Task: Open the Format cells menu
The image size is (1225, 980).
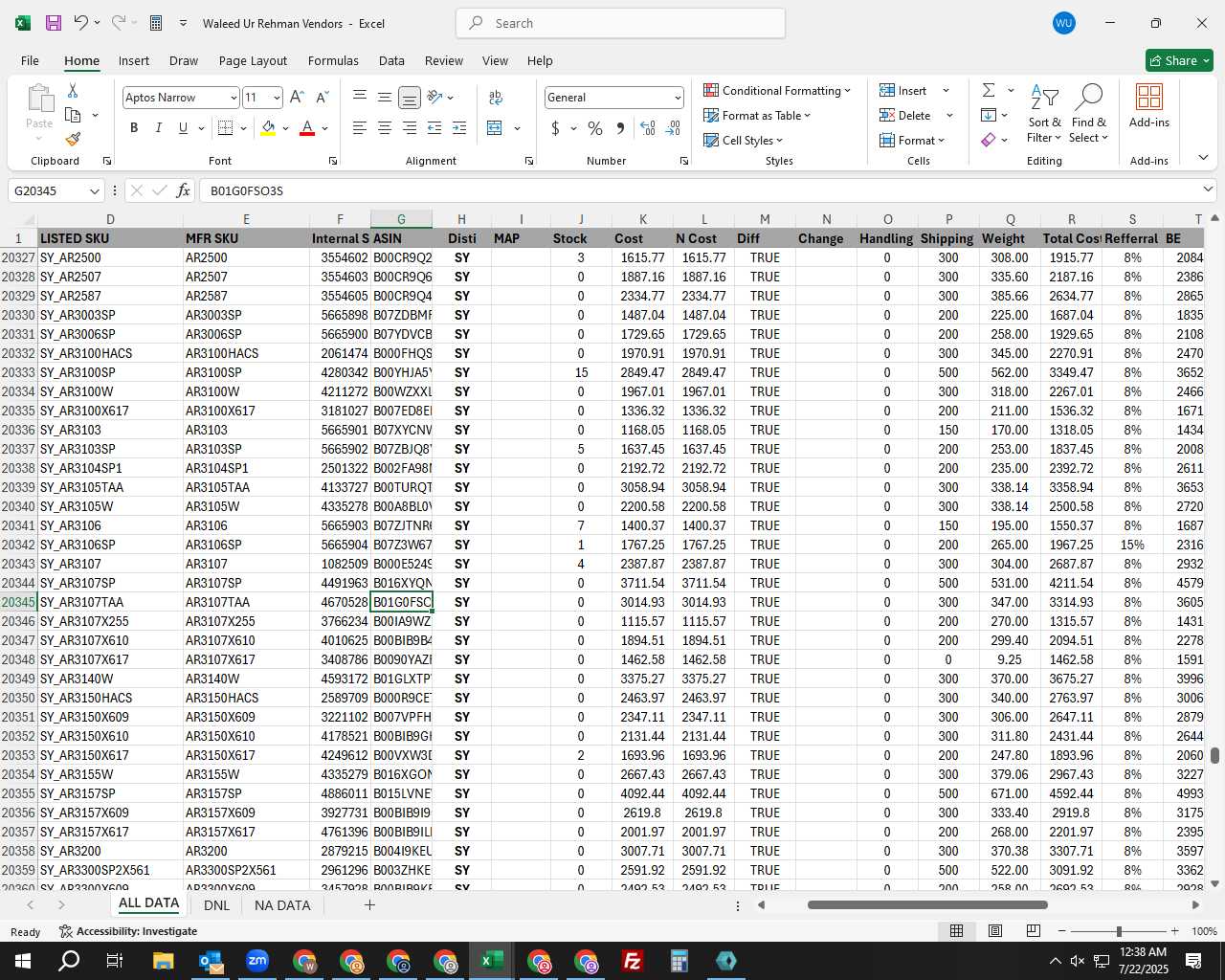Action: pos(912,141)
